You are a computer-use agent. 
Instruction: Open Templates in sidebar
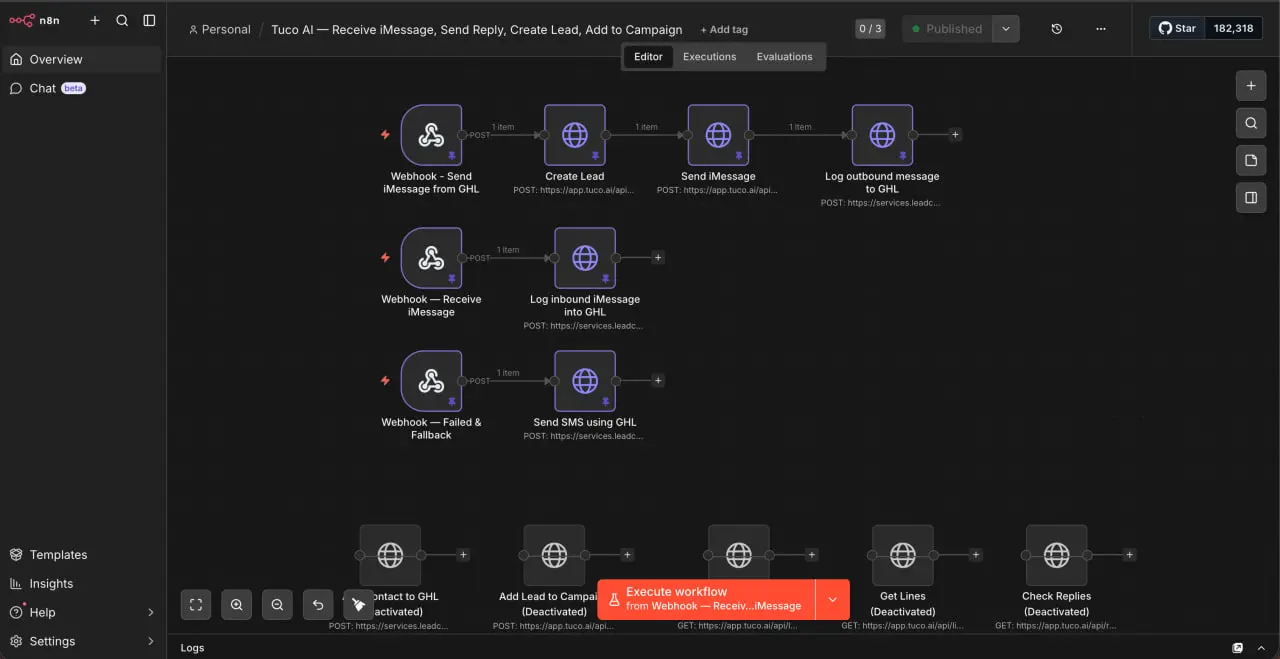(82, 554)
